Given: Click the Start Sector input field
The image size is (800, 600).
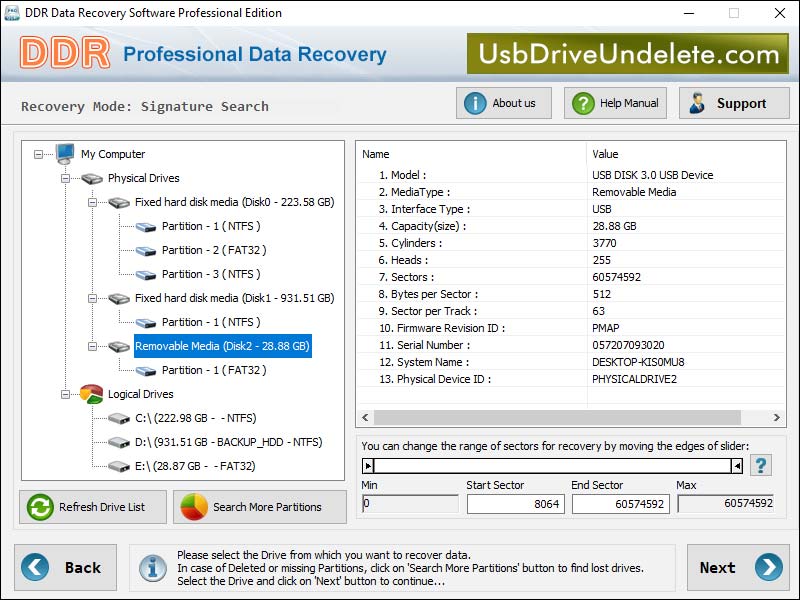Looking at the screenshot, I should pyautogui.click(x=515, y=504).
